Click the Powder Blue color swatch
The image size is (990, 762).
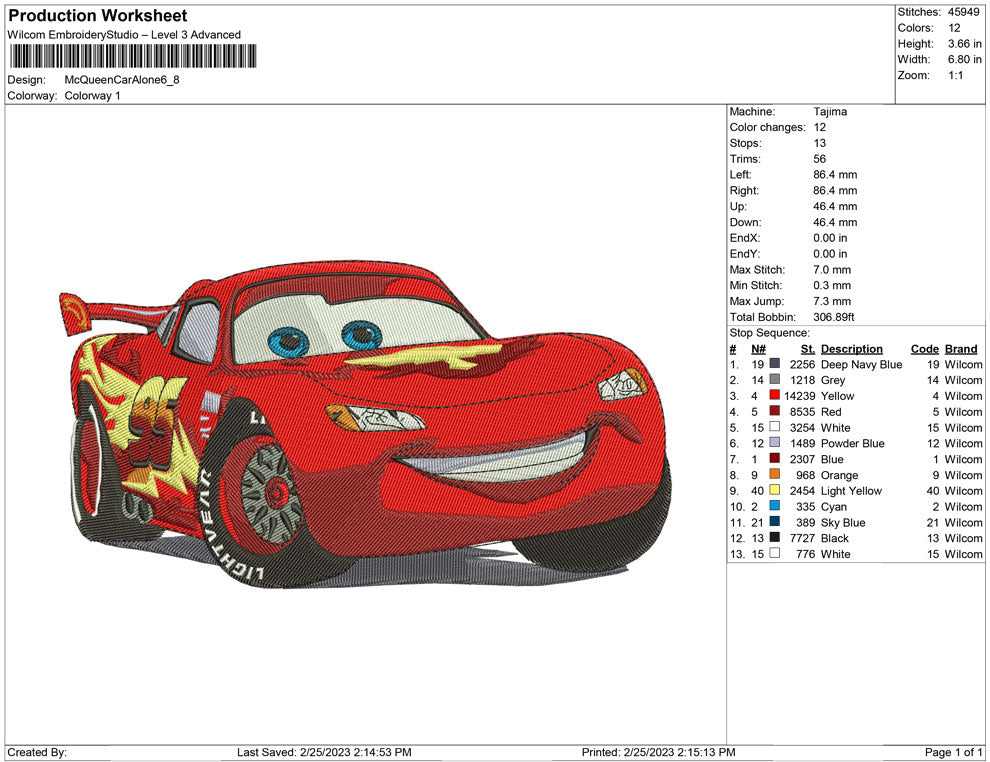pyautogui.click(x=775, y=443)
